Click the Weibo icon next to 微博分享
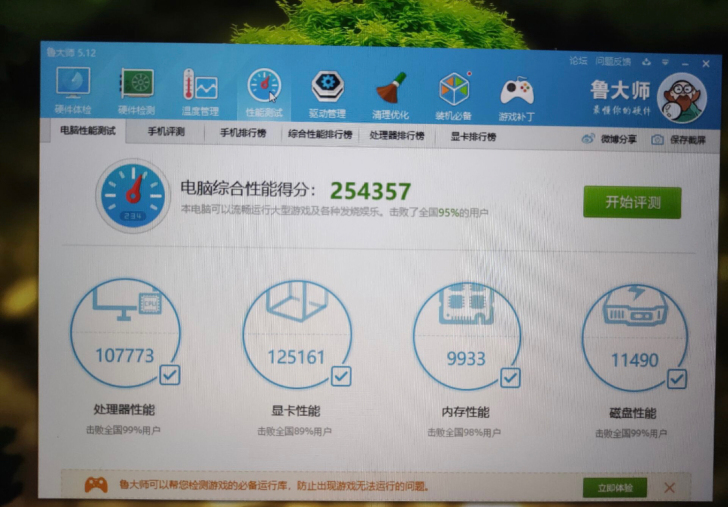Viewport: 728px width, 507px height. (588, 139)
